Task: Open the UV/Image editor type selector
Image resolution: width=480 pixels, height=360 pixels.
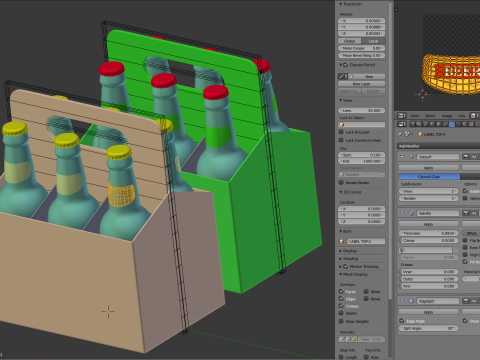Action: click(x=402, y=116)
